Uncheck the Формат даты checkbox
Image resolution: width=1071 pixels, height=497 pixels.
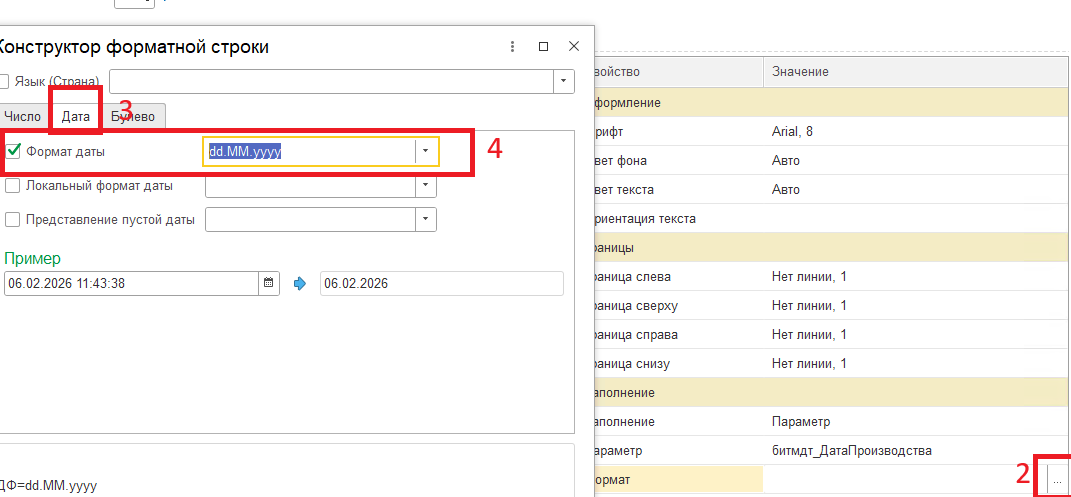pos(14,152)
